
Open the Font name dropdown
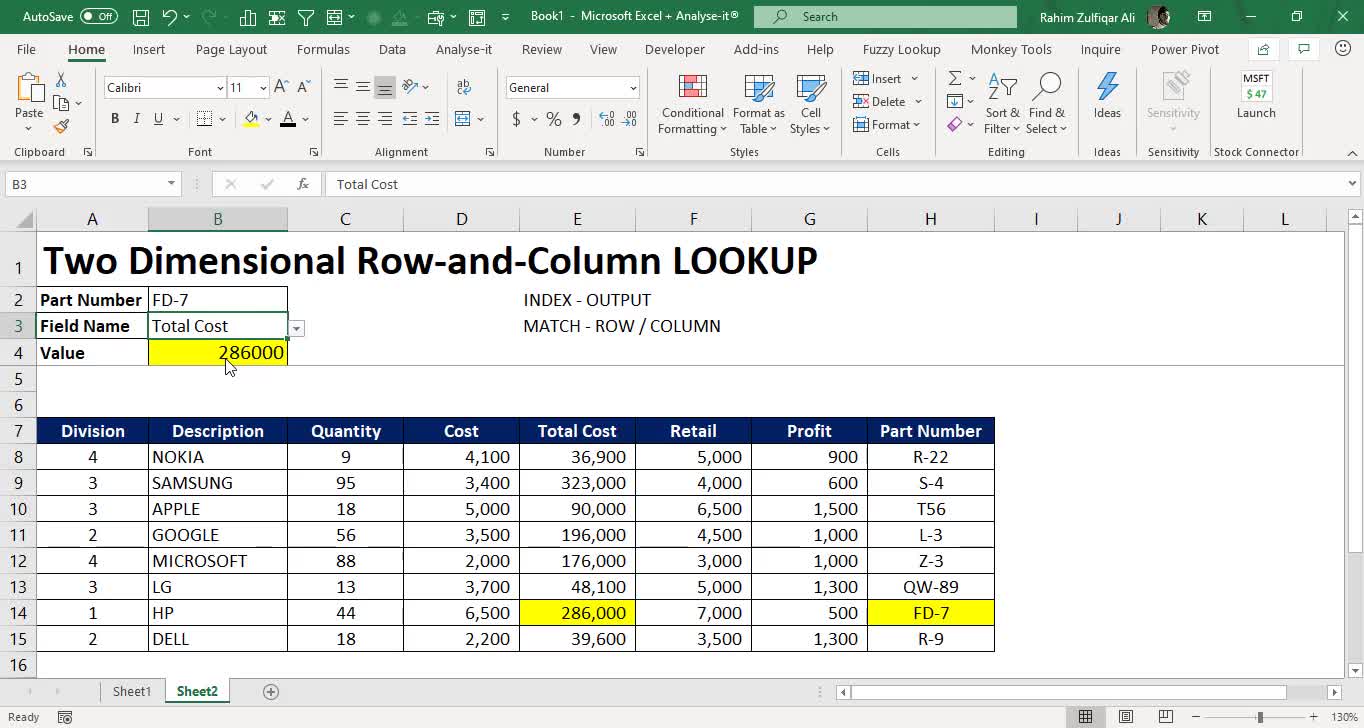220,88
